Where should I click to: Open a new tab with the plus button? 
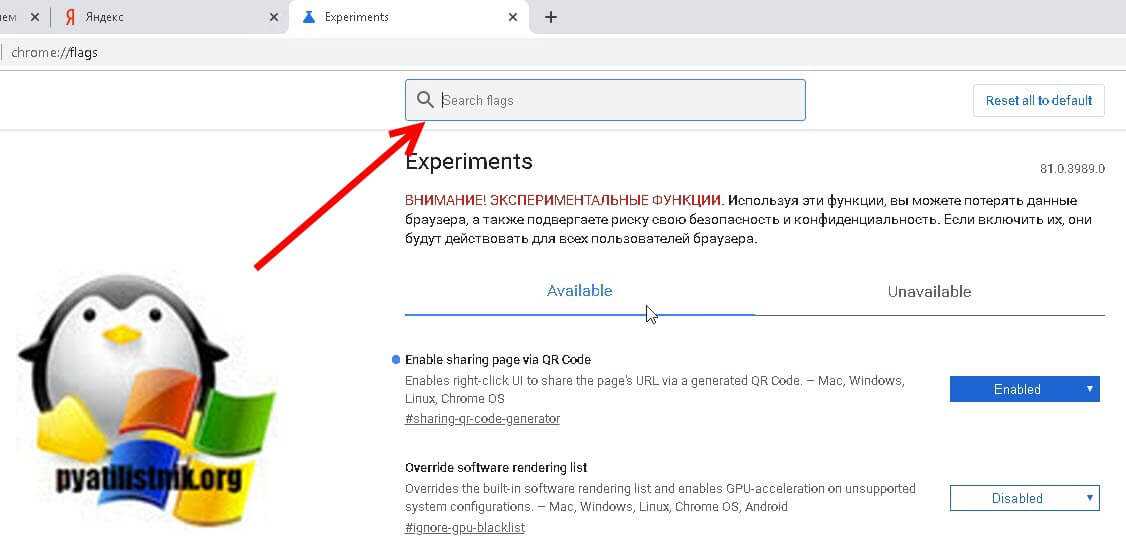click(550, 17)
